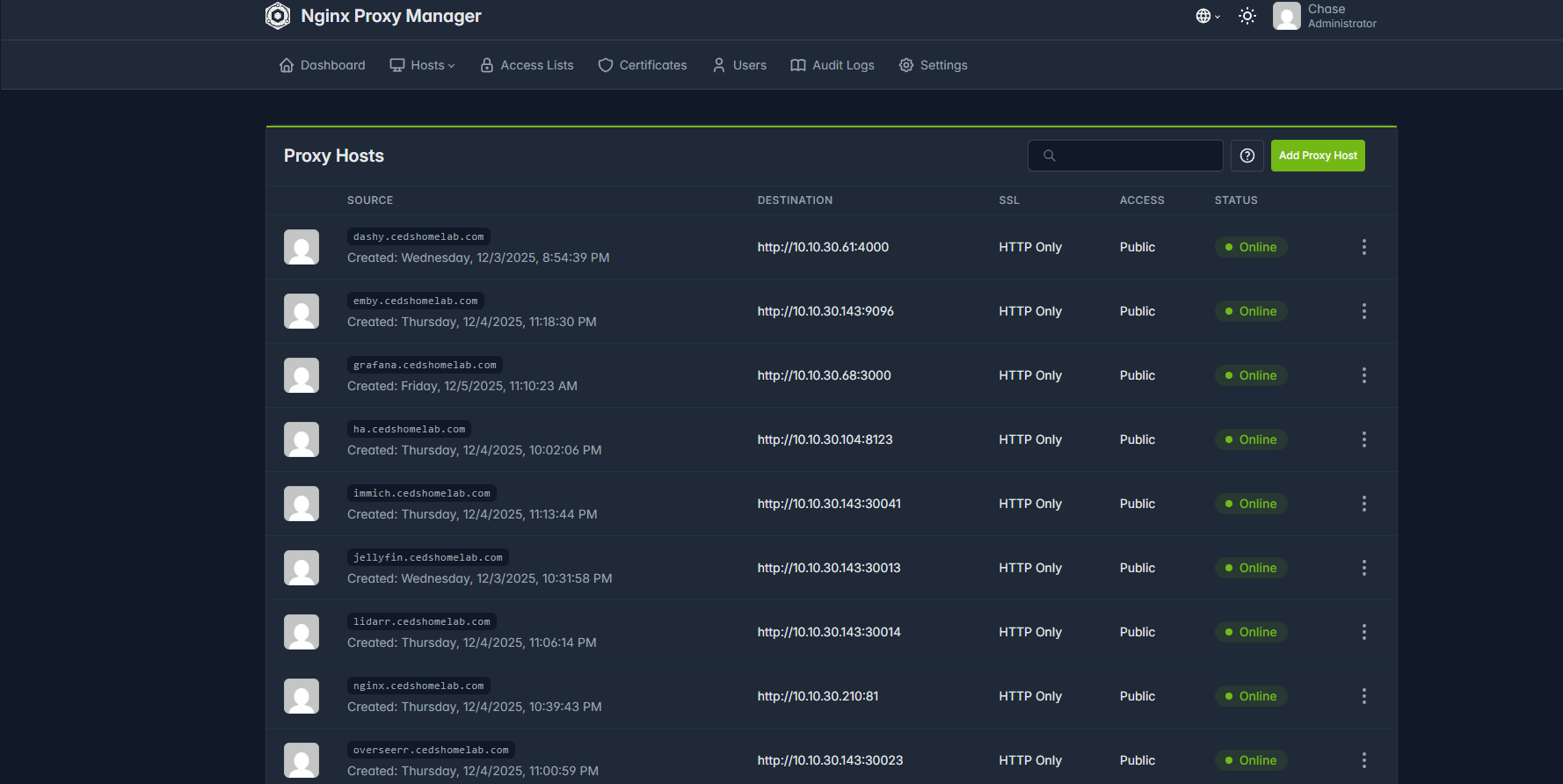Click Online status badge for jellyfin.cedshomelab.com
This screenshot has width=1563, height=784.
(1251, 568)
